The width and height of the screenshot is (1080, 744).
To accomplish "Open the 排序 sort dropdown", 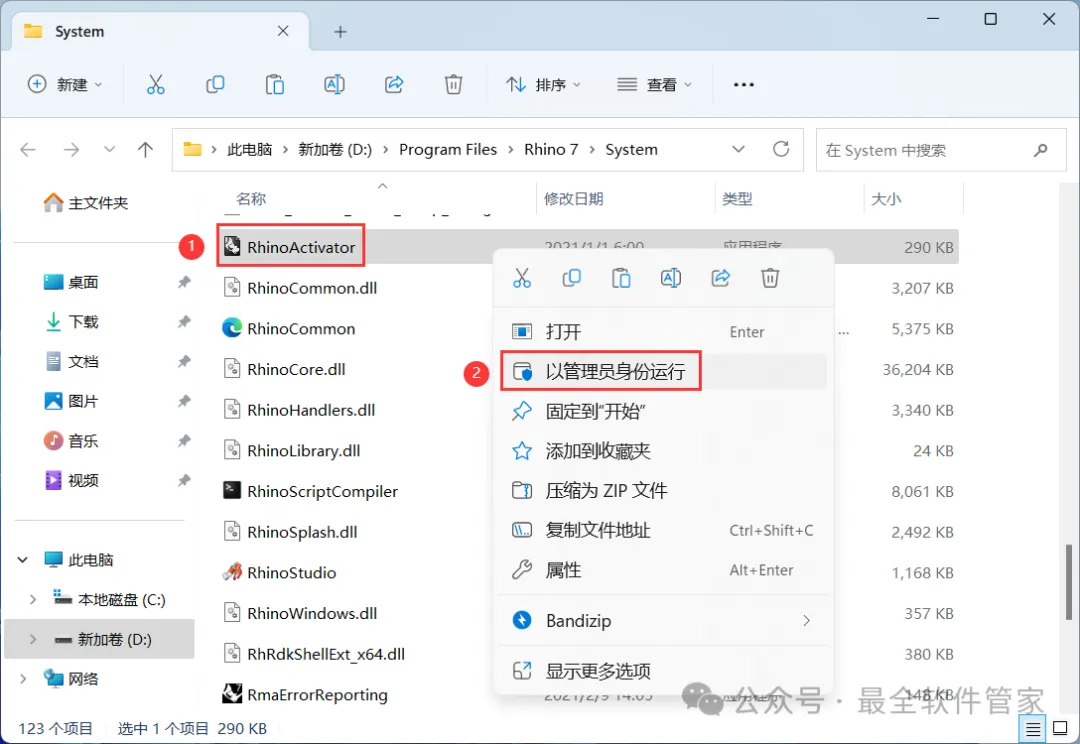I will [543, 85].
